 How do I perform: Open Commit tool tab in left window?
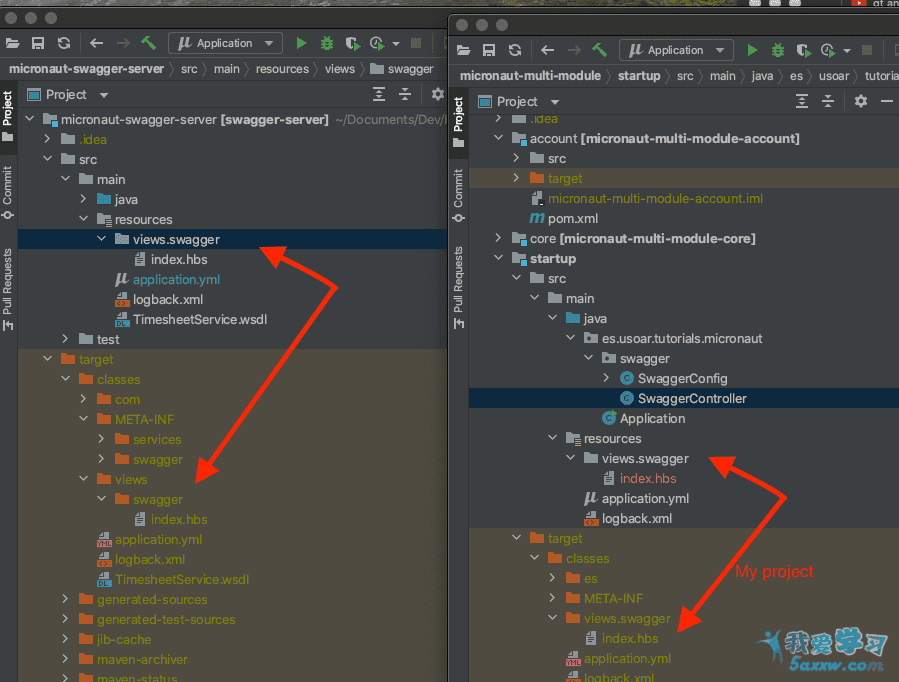[x=7, y=192]
